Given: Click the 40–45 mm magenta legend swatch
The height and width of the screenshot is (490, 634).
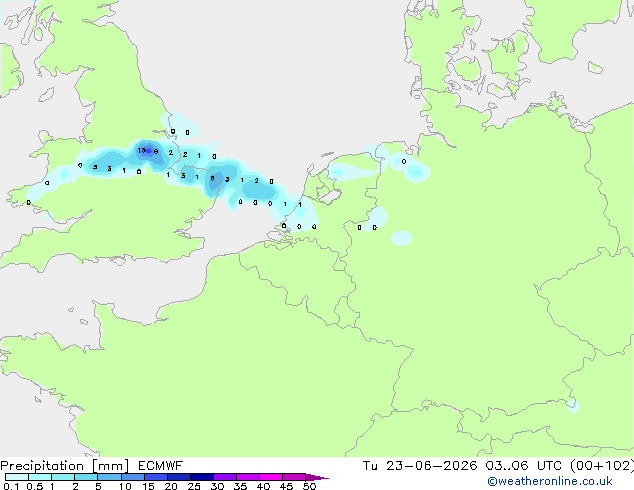Looking at the screenshot, I should tap(271, 477).
